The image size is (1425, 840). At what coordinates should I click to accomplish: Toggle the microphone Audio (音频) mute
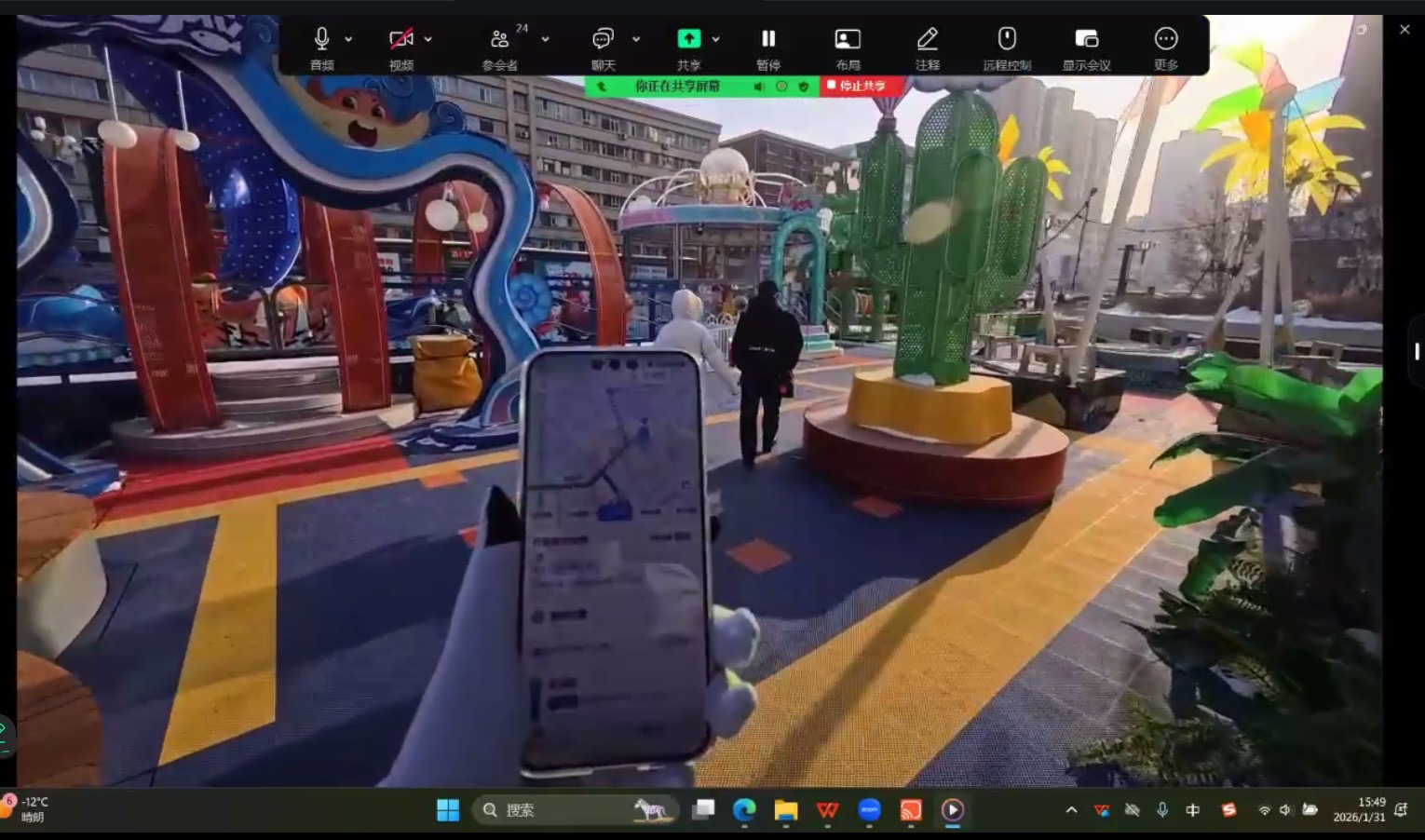pyautogui.click(x=321, y=39)
